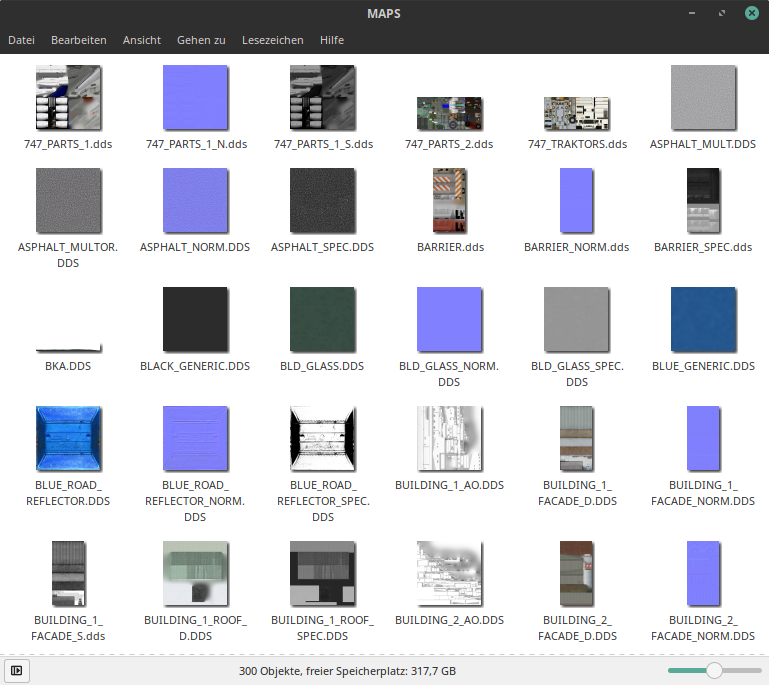The height and width of the screenshot is (685, 769).
Task: Open the Lesezeichen menu
Action: click(273, 40)
